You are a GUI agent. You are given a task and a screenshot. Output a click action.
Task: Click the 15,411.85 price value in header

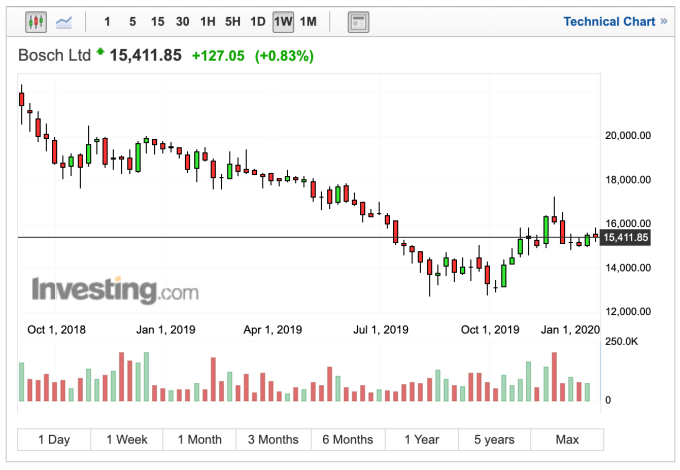[x=146, y=55]
